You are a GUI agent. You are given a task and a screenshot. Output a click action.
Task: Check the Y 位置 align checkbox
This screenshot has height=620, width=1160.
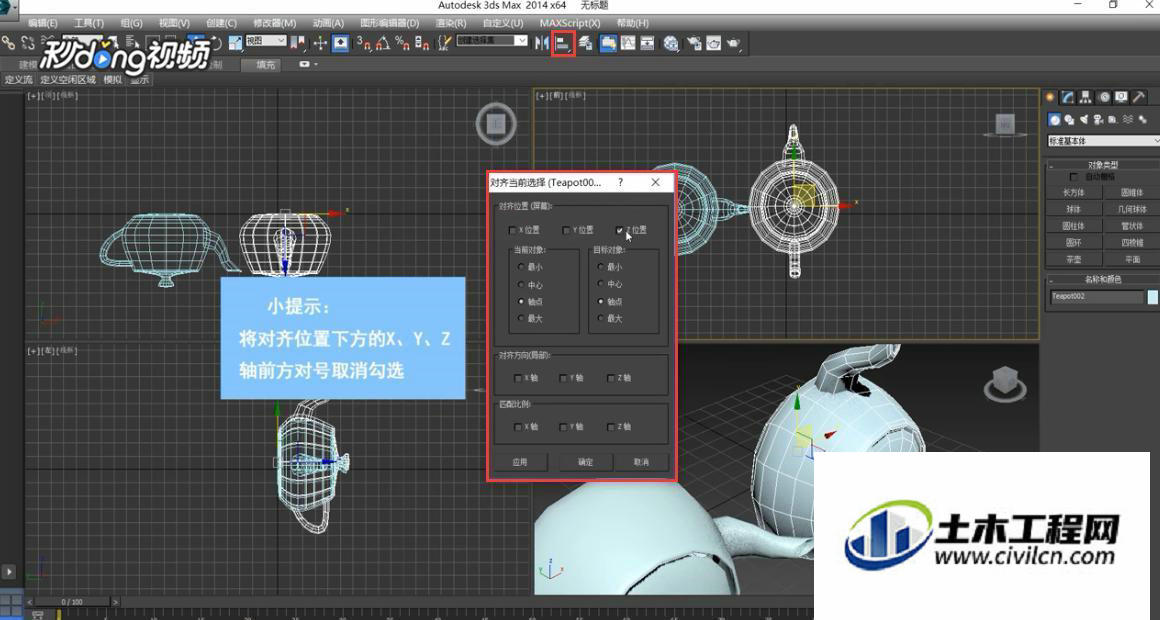coord(566,230)
